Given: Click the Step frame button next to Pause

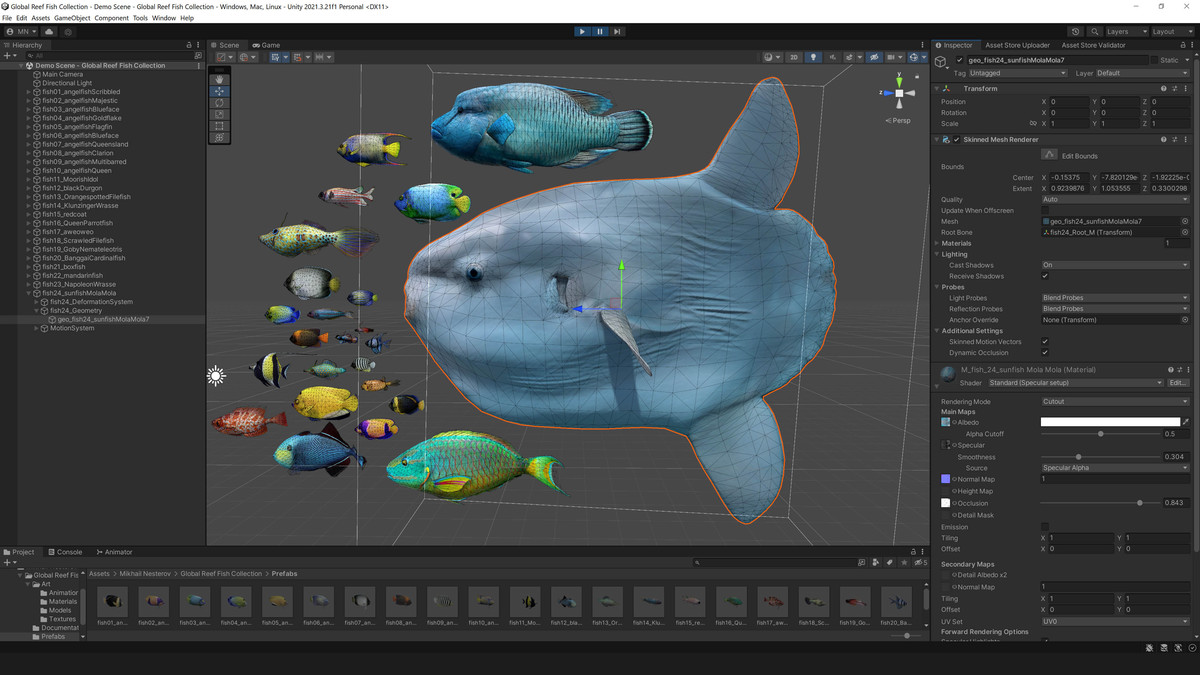Looking at the screenshot, I should click(x=618, y=31).
